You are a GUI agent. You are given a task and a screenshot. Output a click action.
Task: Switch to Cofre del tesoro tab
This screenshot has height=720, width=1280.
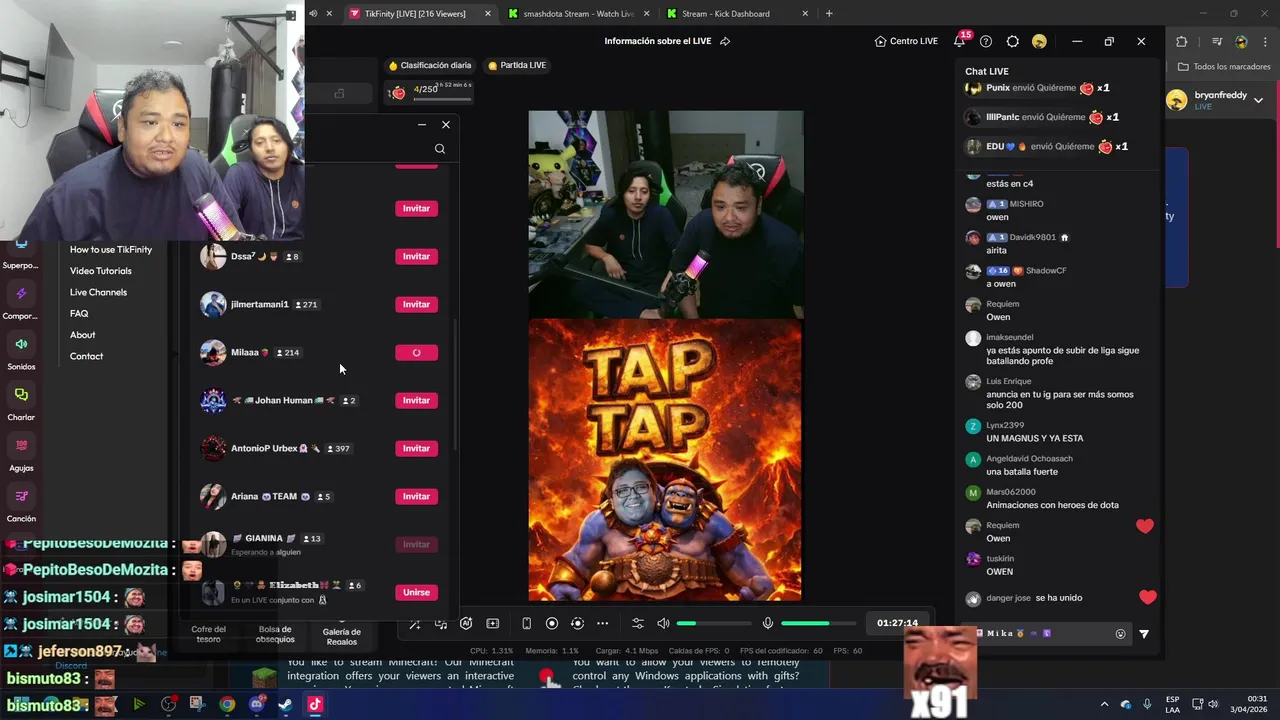(208, 634)
